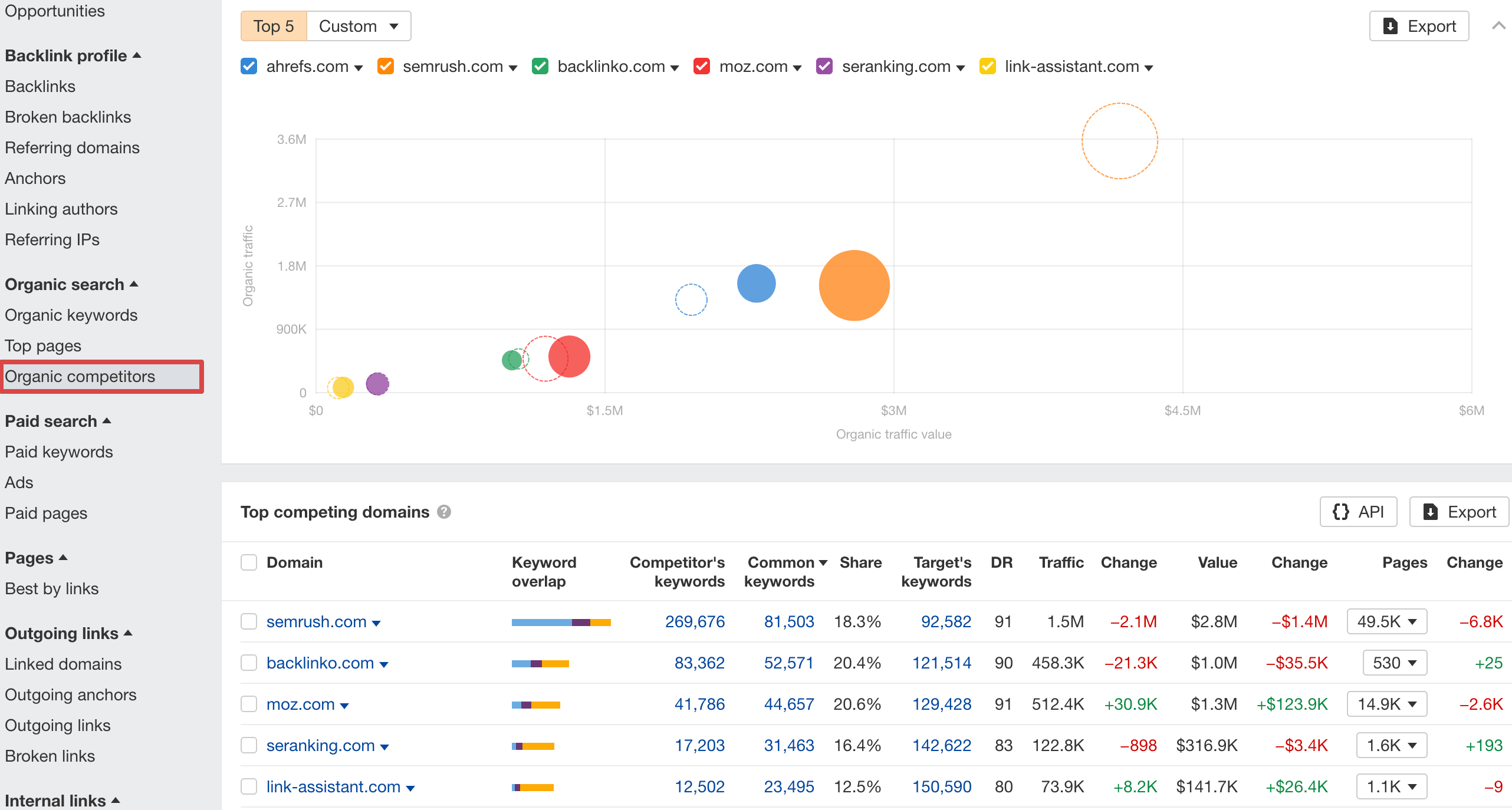Collapse the chart panel with the chevron
Image resolution: width=1512 pixels, height=810 pixels.
coord(1498,26)
